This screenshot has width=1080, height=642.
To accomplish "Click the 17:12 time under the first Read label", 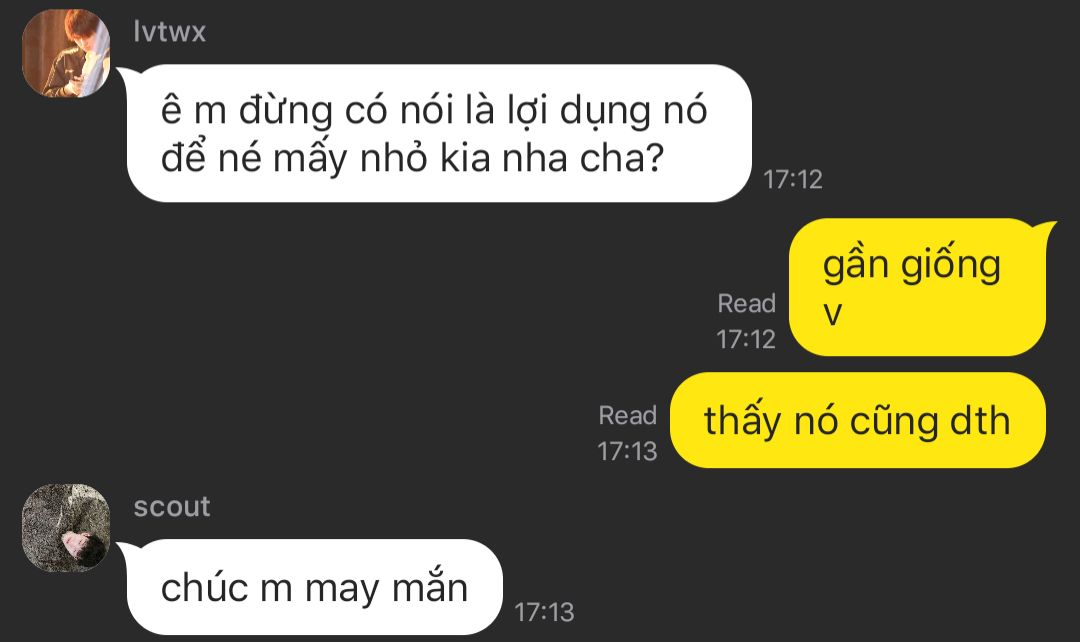I will pos(746,339).
